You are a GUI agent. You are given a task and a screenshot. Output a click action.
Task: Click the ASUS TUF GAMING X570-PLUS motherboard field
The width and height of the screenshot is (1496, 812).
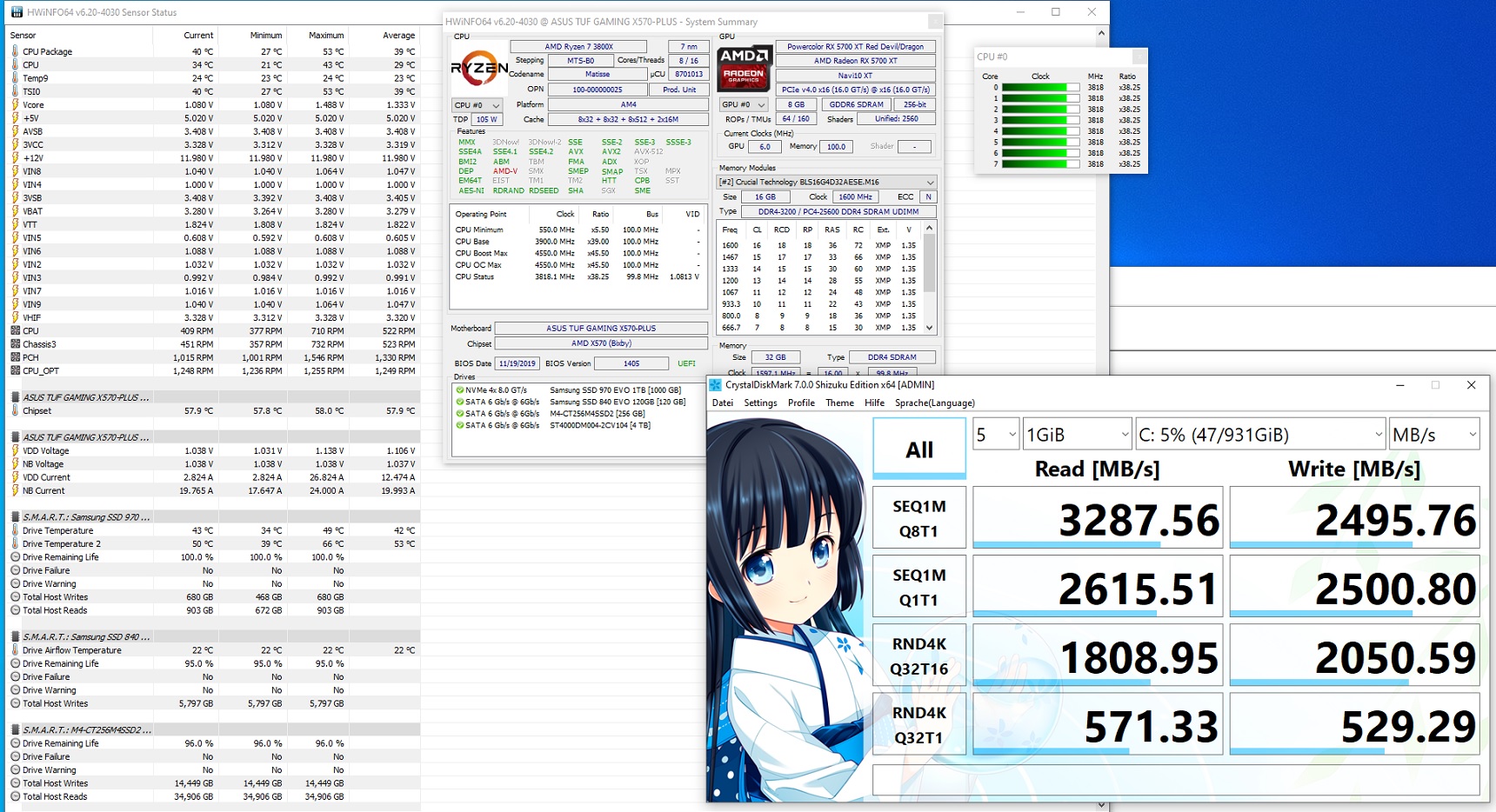tap(601, 329)
